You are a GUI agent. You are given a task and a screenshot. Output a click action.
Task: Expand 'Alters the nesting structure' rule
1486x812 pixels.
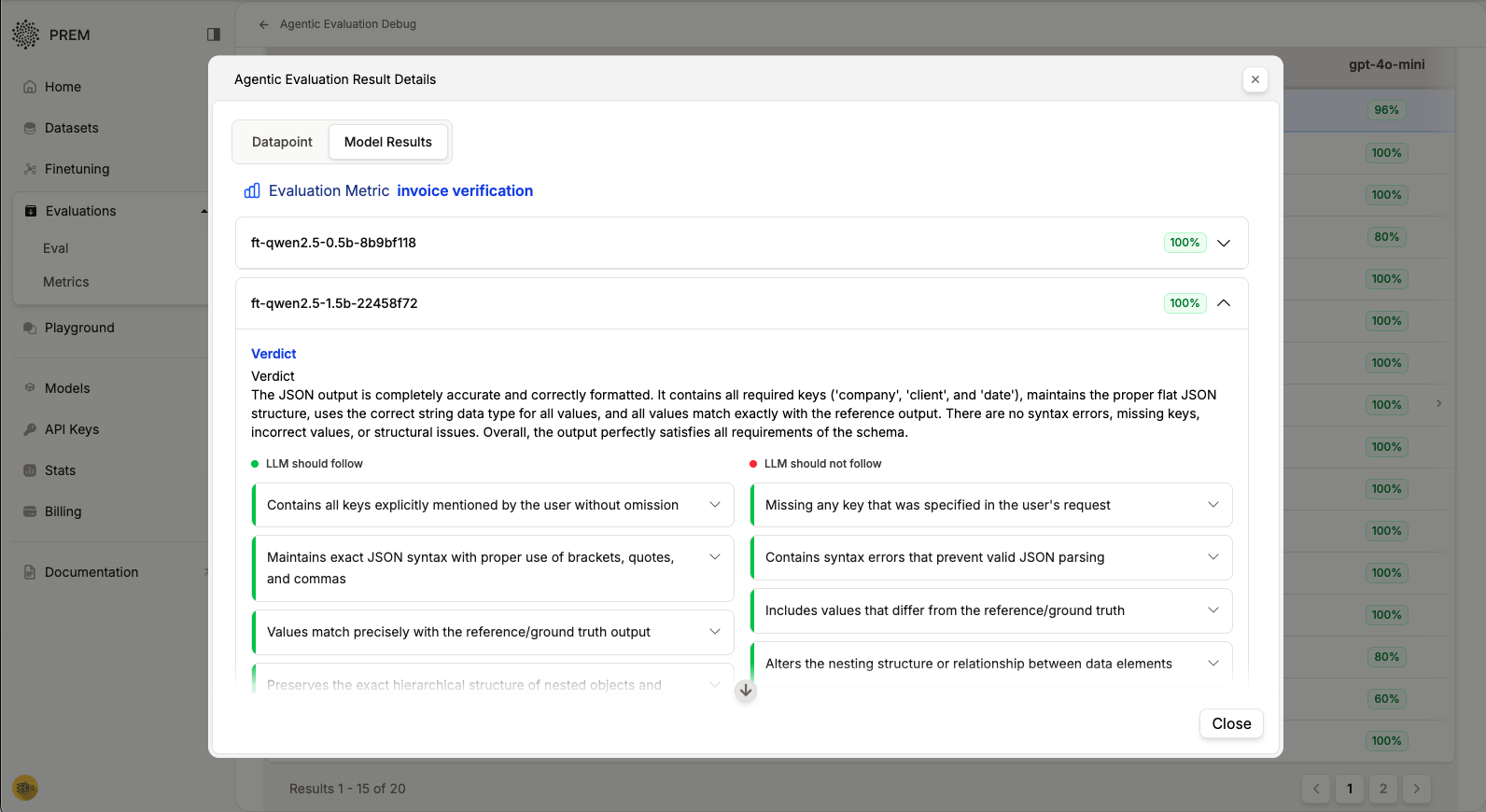coord(1213,664)
